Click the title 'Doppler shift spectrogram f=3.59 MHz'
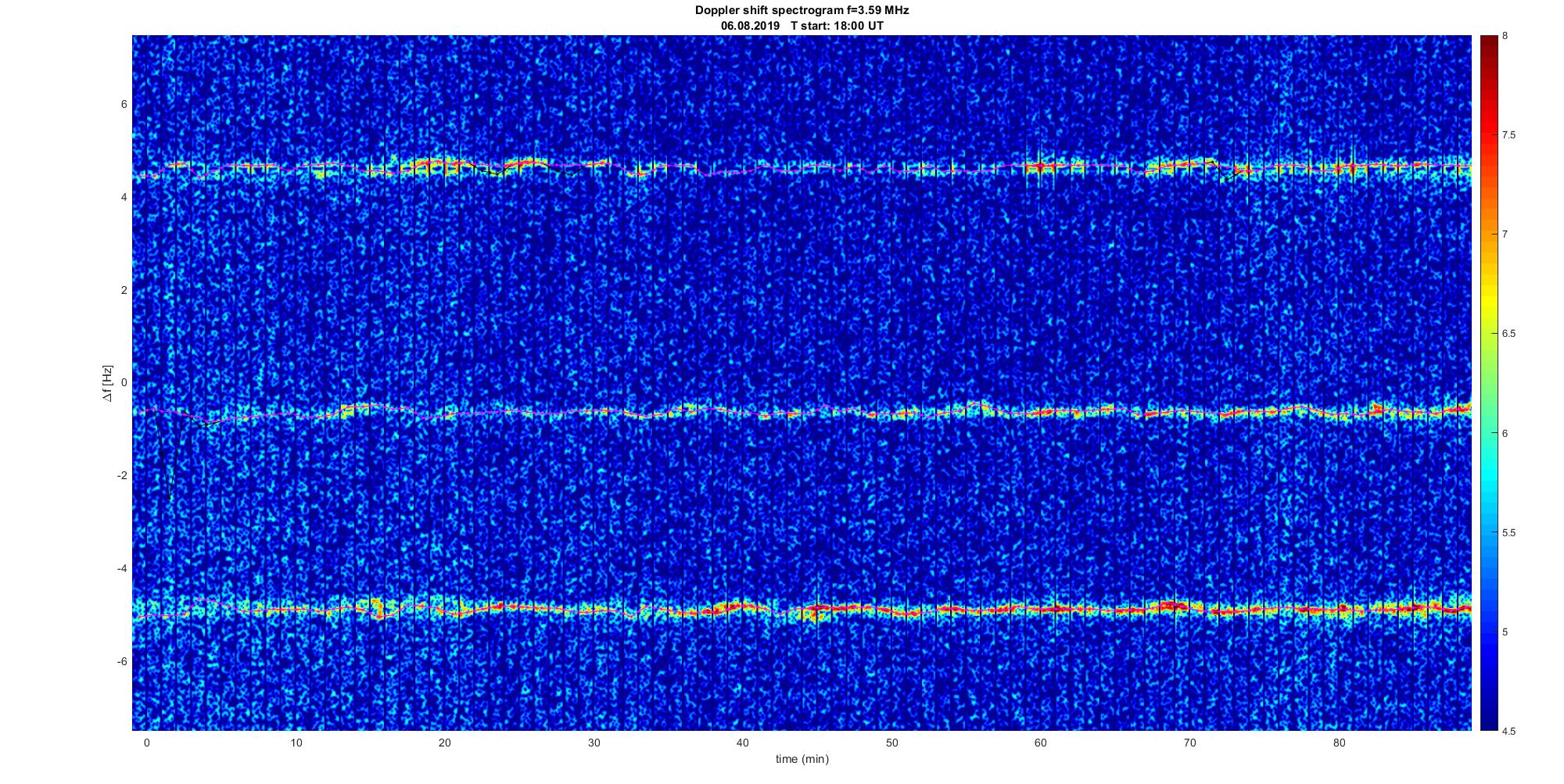1564x784 pixels. 802,10
